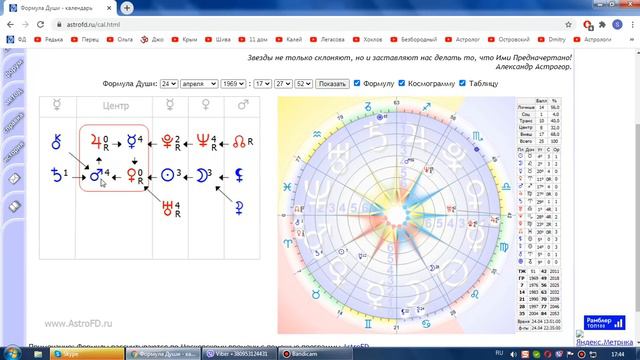Open the minutes dropdown showing 27
Image resolution: width=640 pixels, height=360 pixels.
click(x=283, y=84)
